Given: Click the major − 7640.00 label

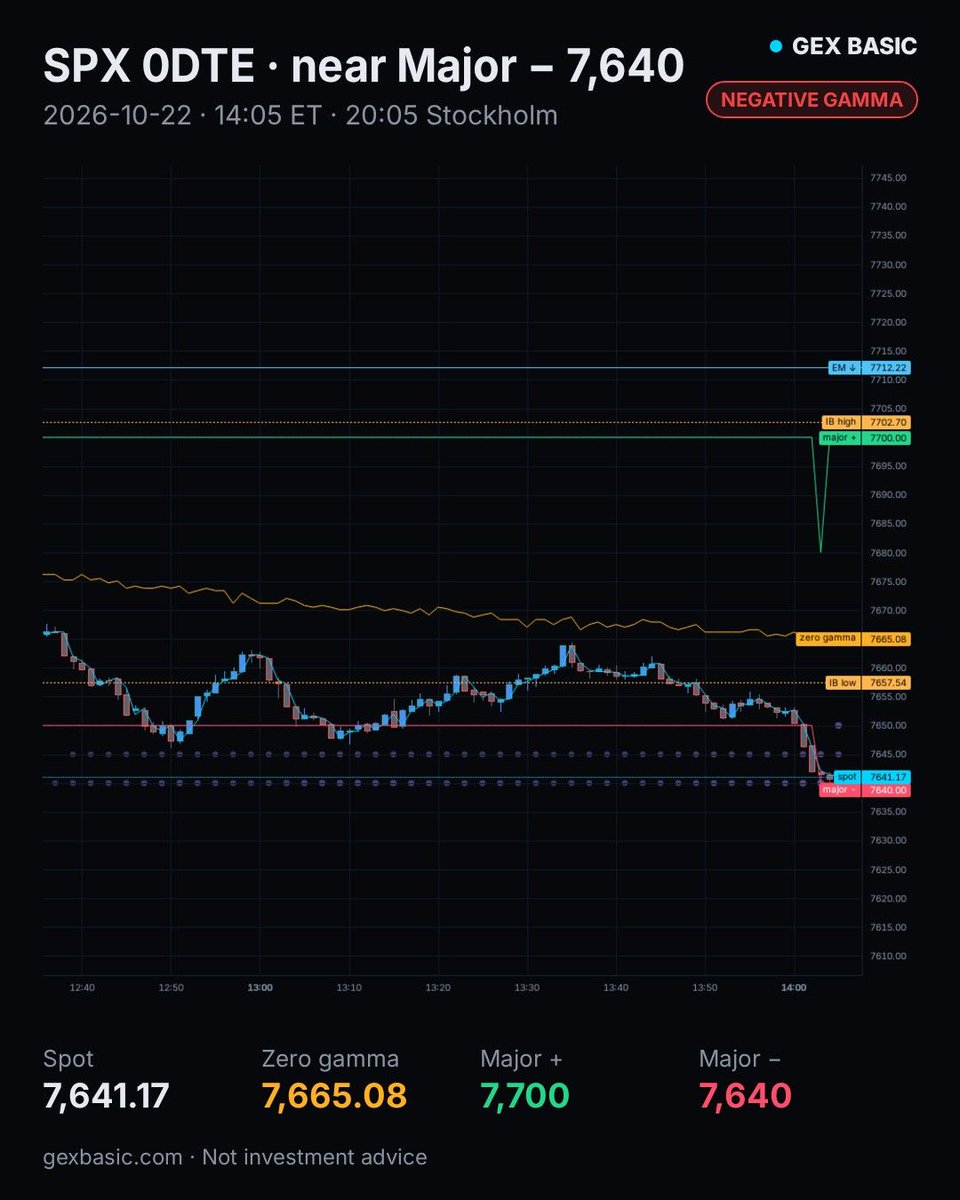Looking at the screenshot, I should [x=864, y=790].
